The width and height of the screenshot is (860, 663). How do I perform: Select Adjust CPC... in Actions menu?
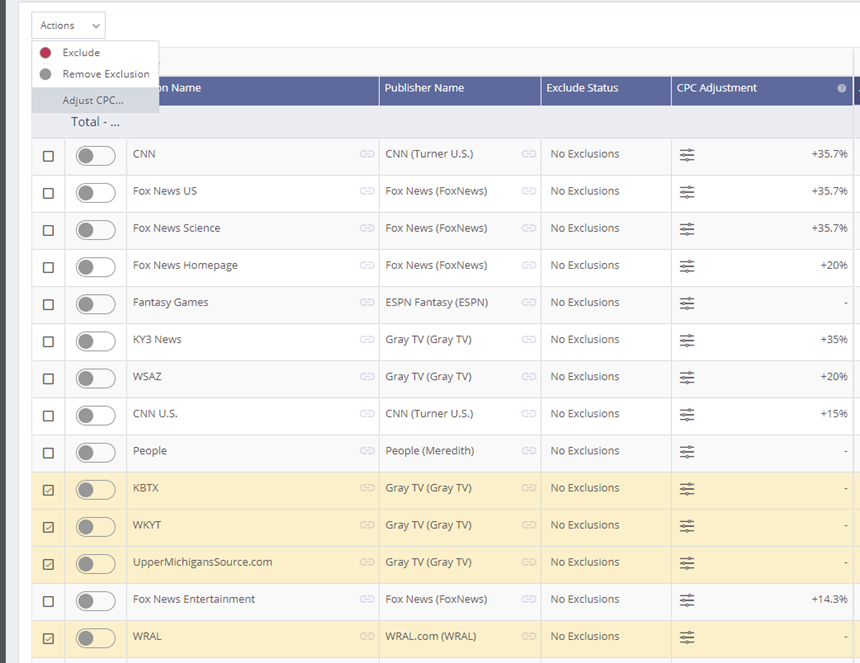click(93, 100)
